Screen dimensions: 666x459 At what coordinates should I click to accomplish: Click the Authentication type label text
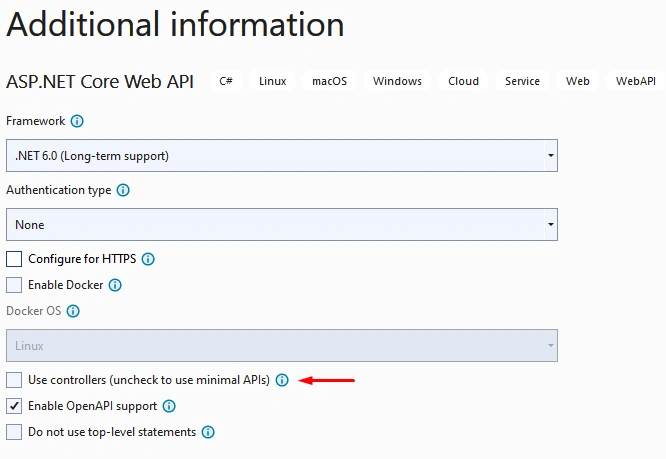[x=59, y=190]
